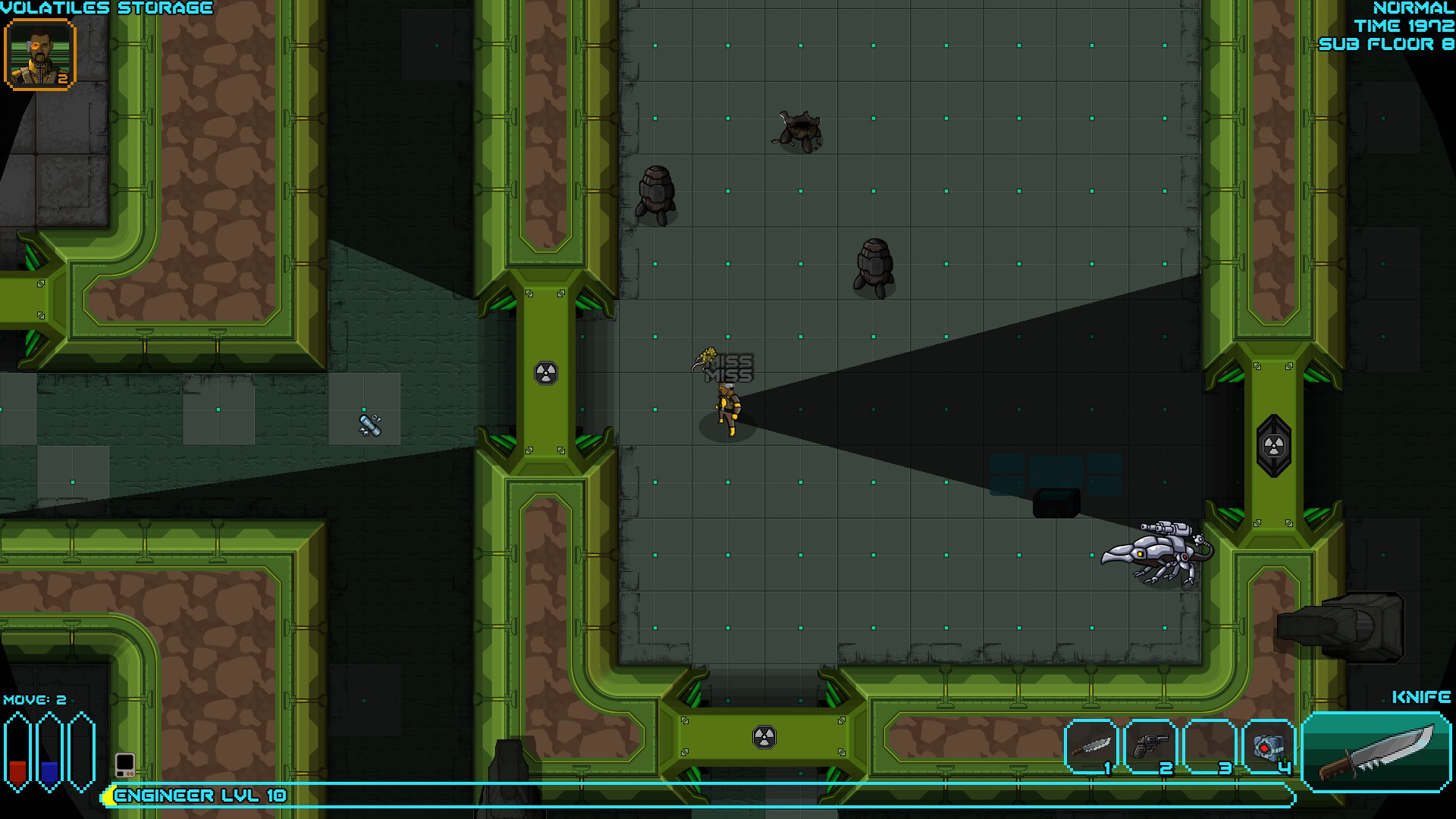Click the red health vial gauge
Image resolution: width=1456 pixels, height=819 pixels.
pyautogui.click(x=17, y=752)
